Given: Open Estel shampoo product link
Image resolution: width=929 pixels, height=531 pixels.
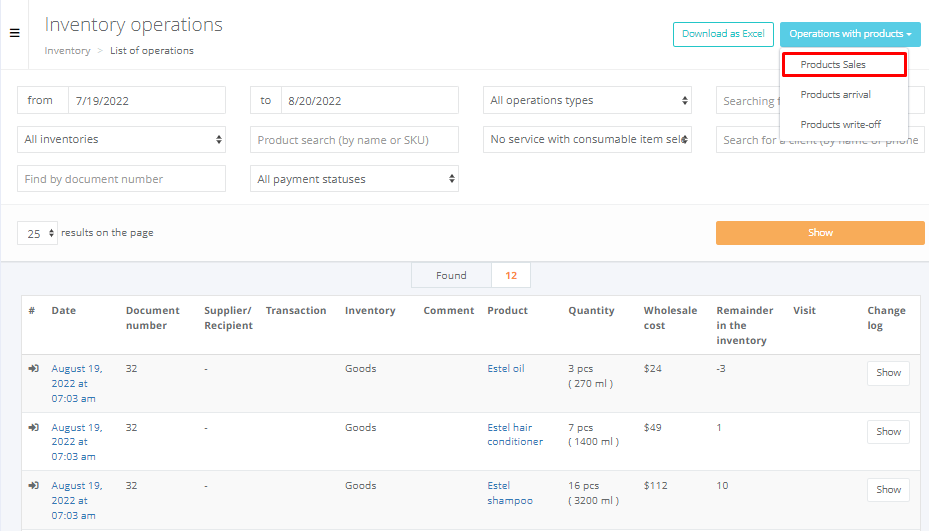Looking at the screenshot, I should point(510,493).
